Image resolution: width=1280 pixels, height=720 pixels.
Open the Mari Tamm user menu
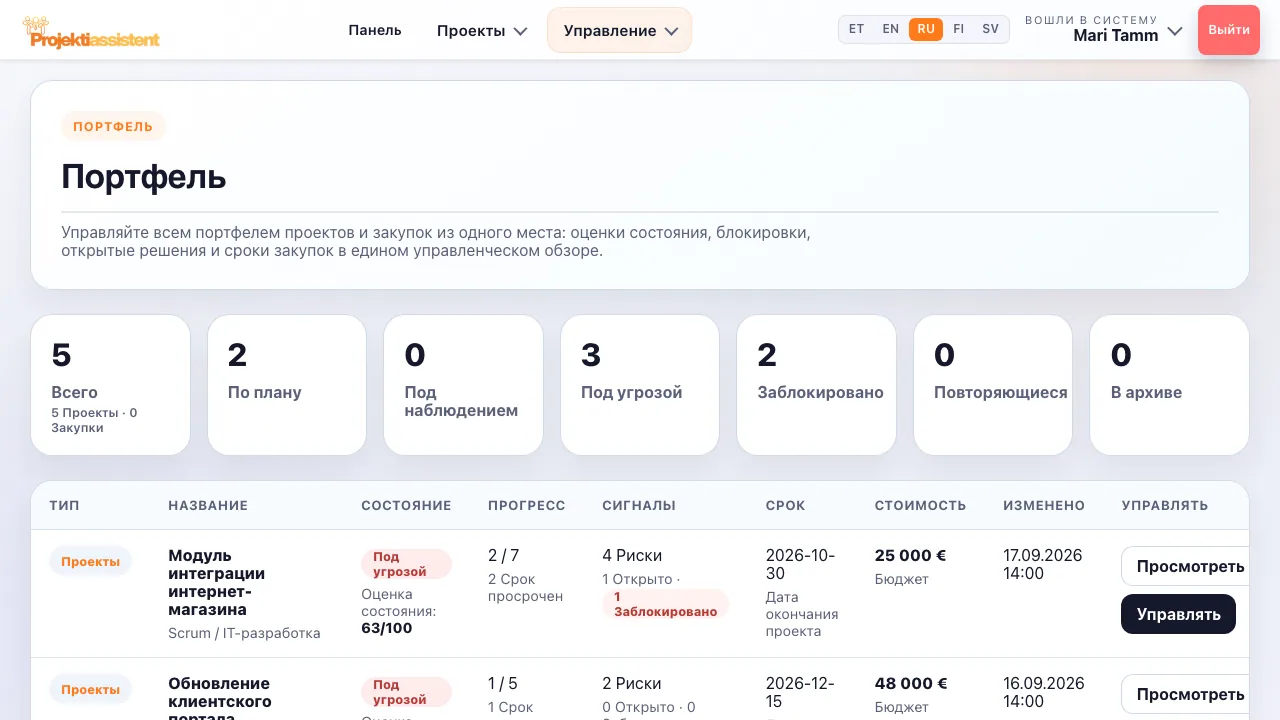coord(1104,30)
